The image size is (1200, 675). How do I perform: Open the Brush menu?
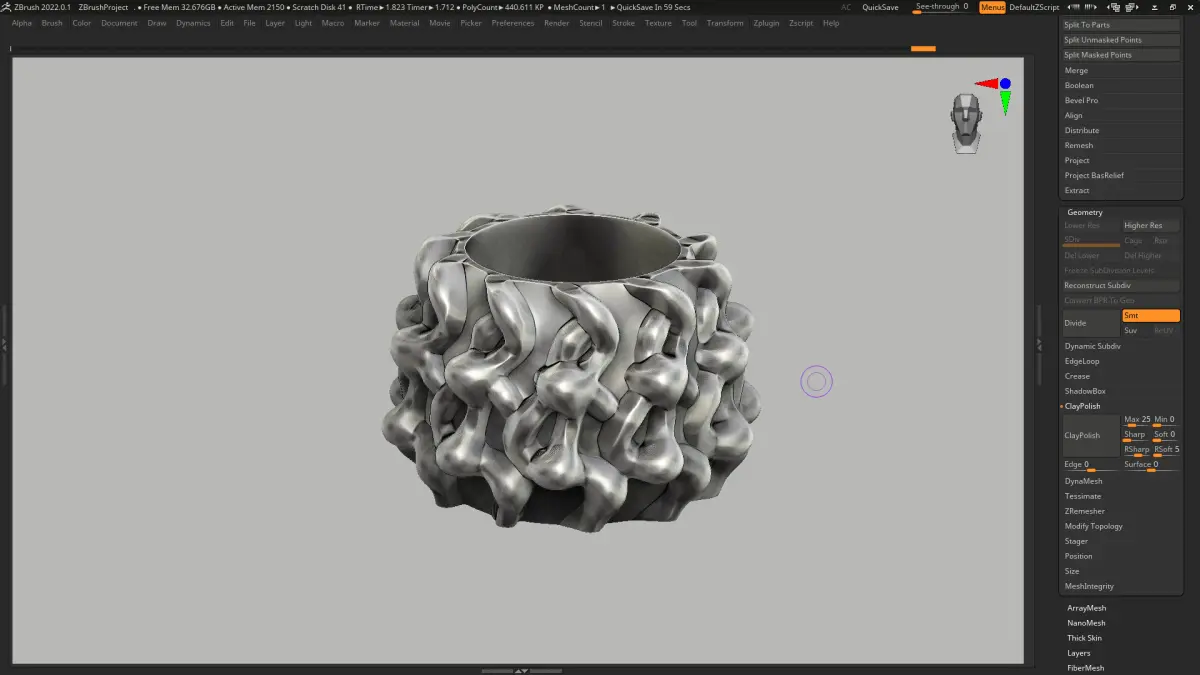(x=52, y=23)
